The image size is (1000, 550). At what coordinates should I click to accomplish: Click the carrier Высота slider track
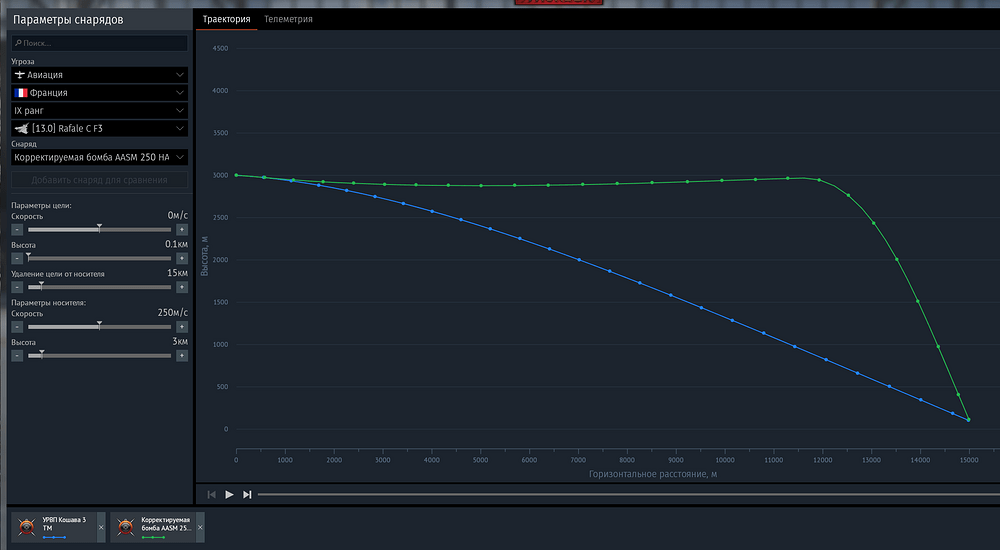point(99,355)
